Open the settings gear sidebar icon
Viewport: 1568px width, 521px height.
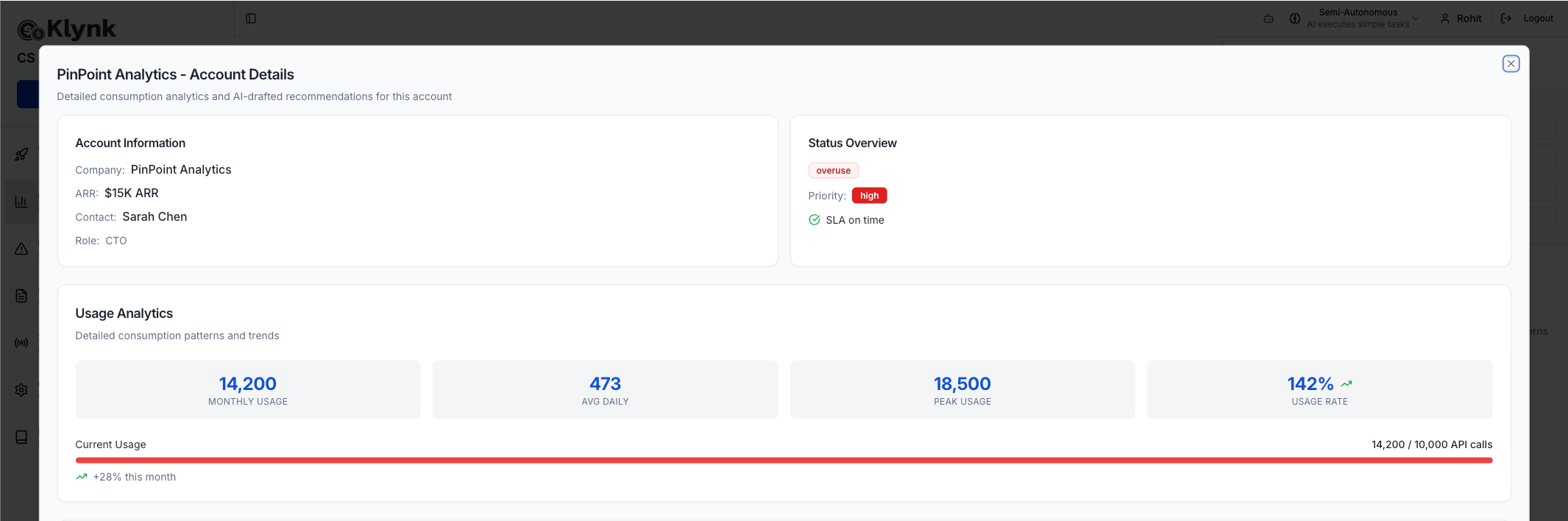pos(21,390)
